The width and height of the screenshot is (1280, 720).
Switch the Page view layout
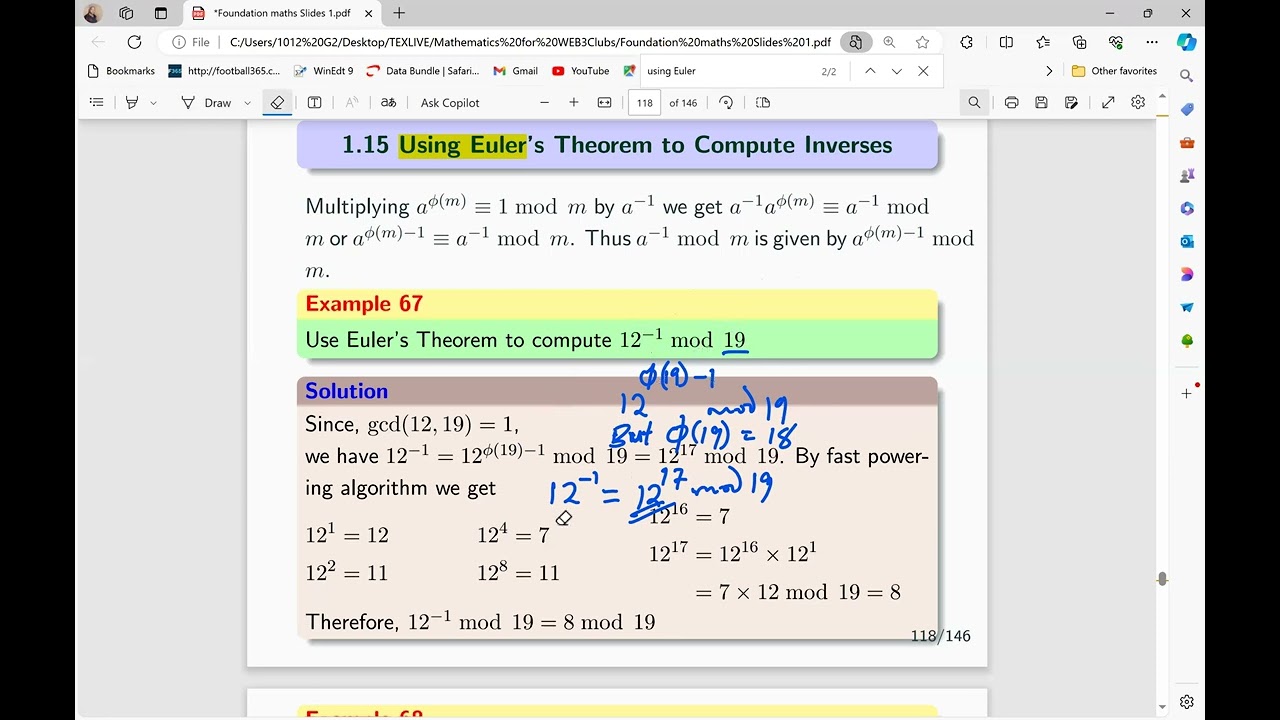pos(763,102)
